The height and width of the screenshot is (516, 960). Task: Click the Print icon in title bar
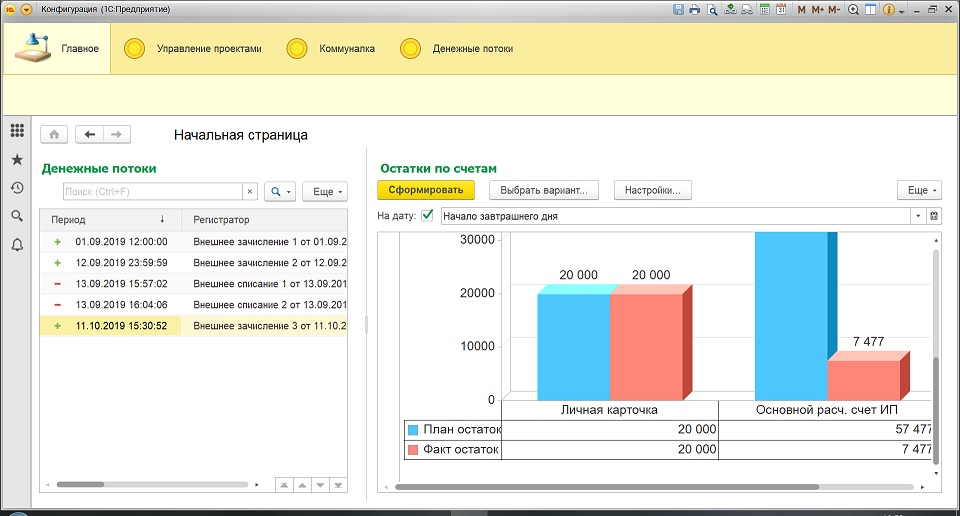tap(694, 9)
